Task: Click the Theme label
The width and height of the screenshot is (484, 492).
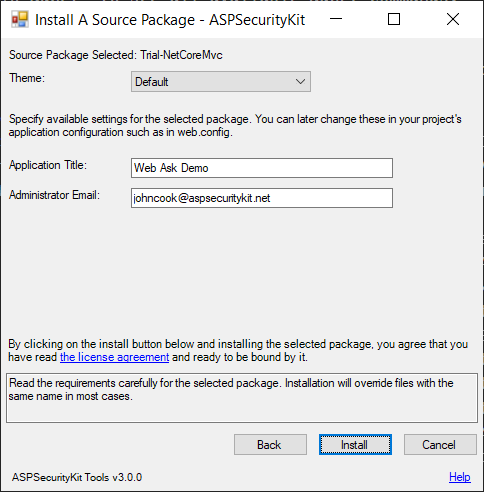Action: 27,78
